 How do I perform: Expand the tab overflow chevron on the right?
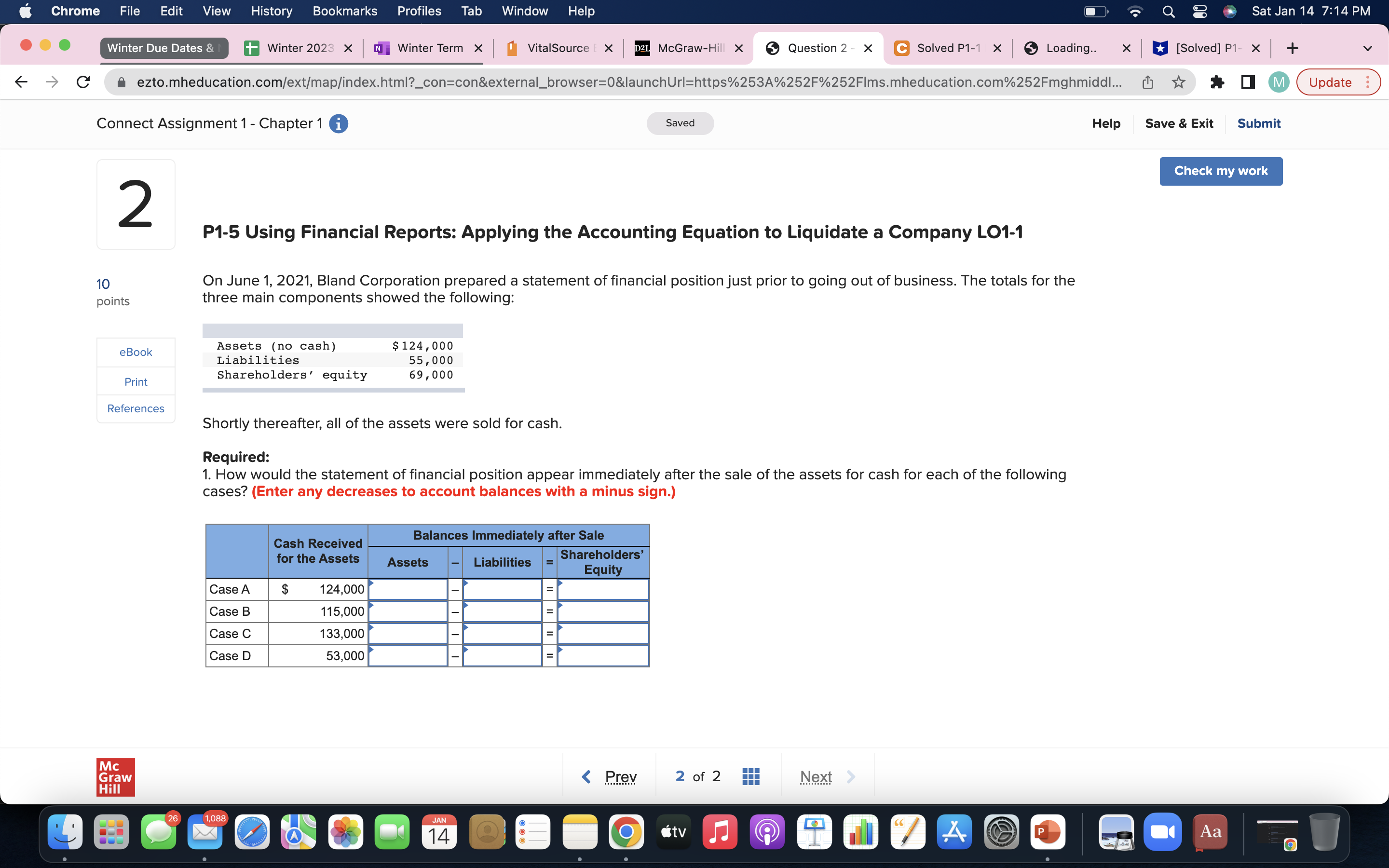(1368, 48)
